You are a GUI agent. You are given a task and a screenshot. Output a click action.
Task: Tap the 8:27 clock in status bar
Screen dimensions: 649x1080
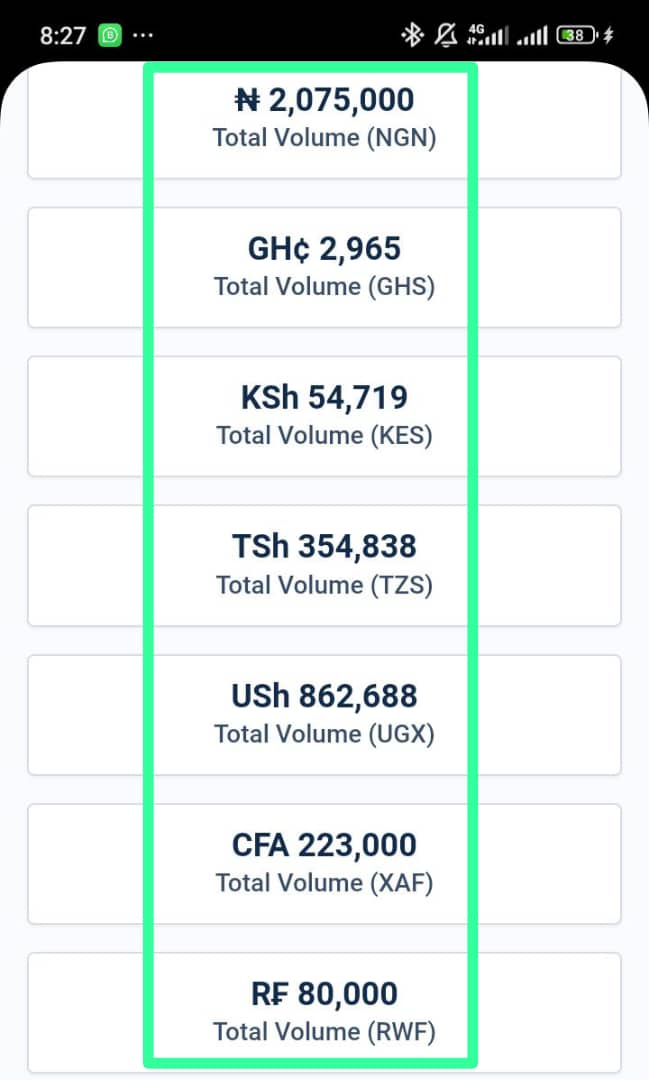click(63, 35)
